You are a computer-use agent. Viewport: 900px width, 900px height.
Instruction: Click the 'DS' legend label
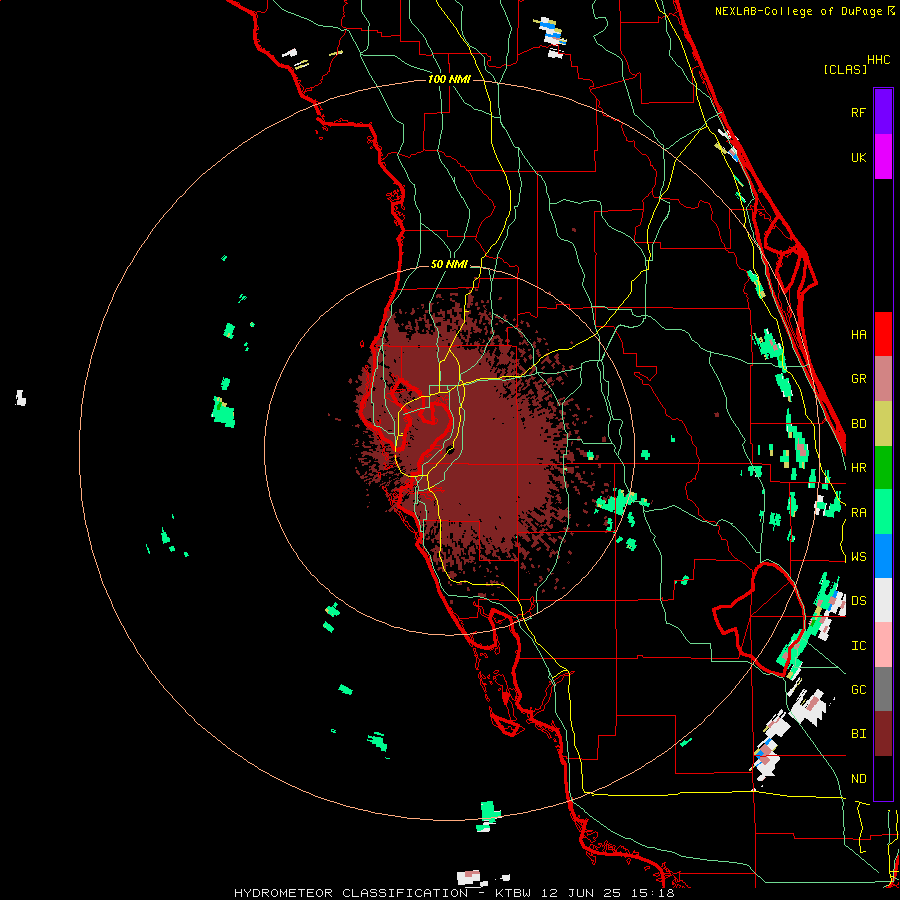click(858, 601)
